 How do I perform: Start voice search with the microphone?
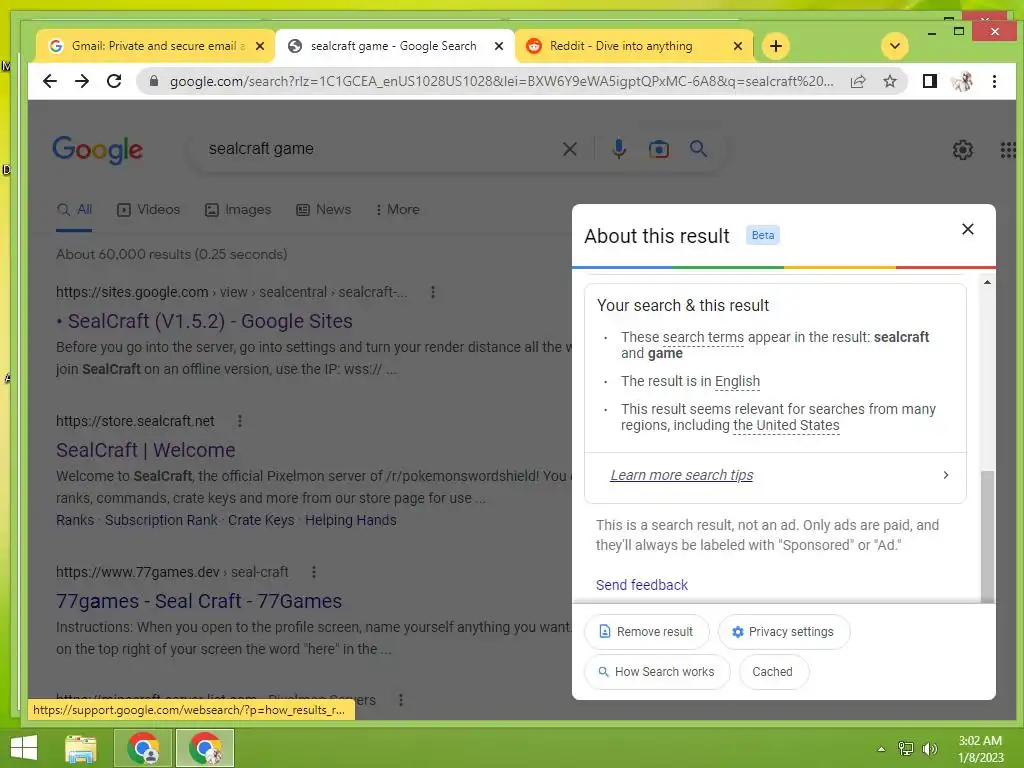618,150
